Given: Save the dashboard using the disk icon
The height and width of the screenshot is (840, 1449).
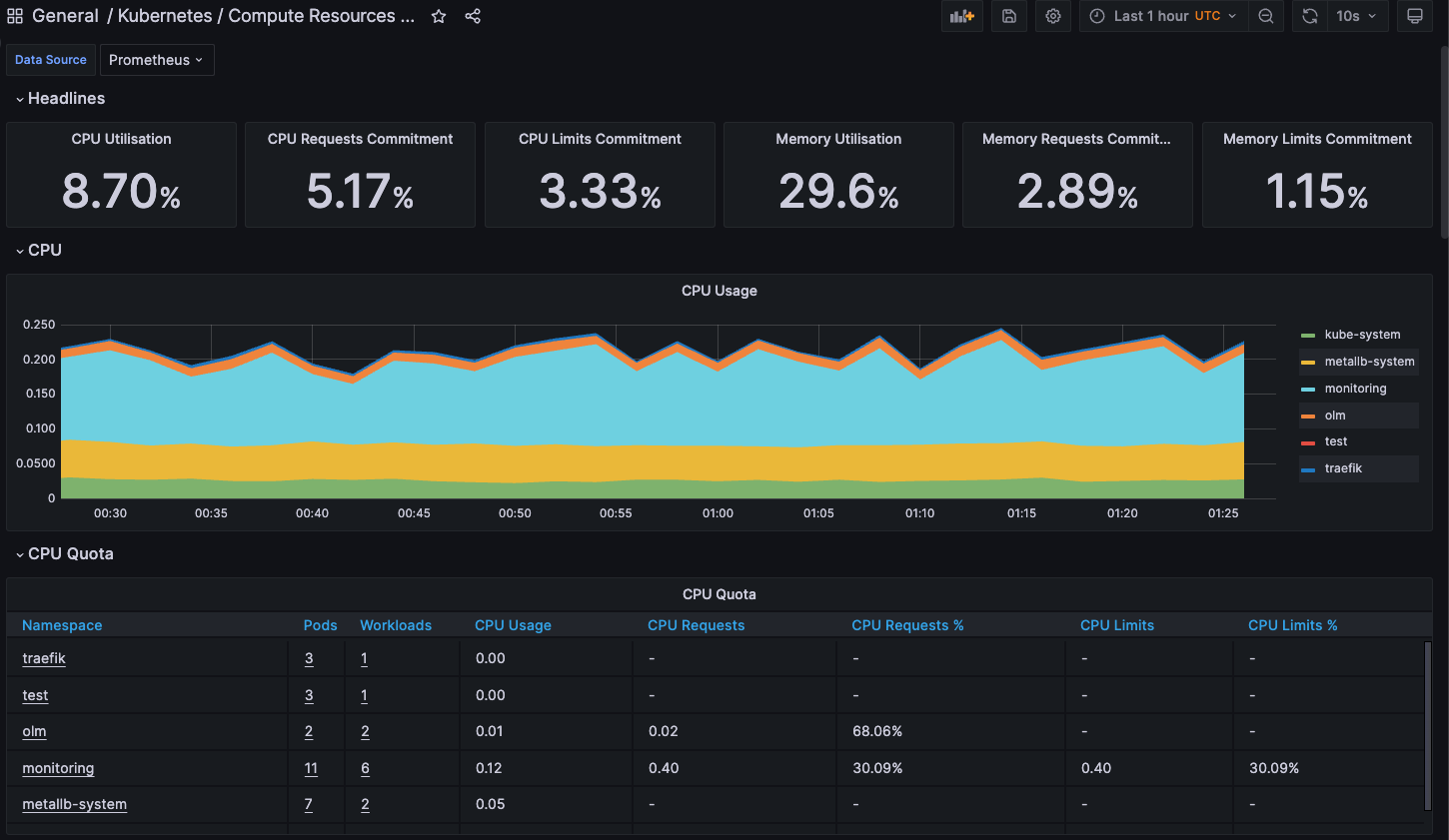Looking at the screenshot, I should click(1009, 16).
